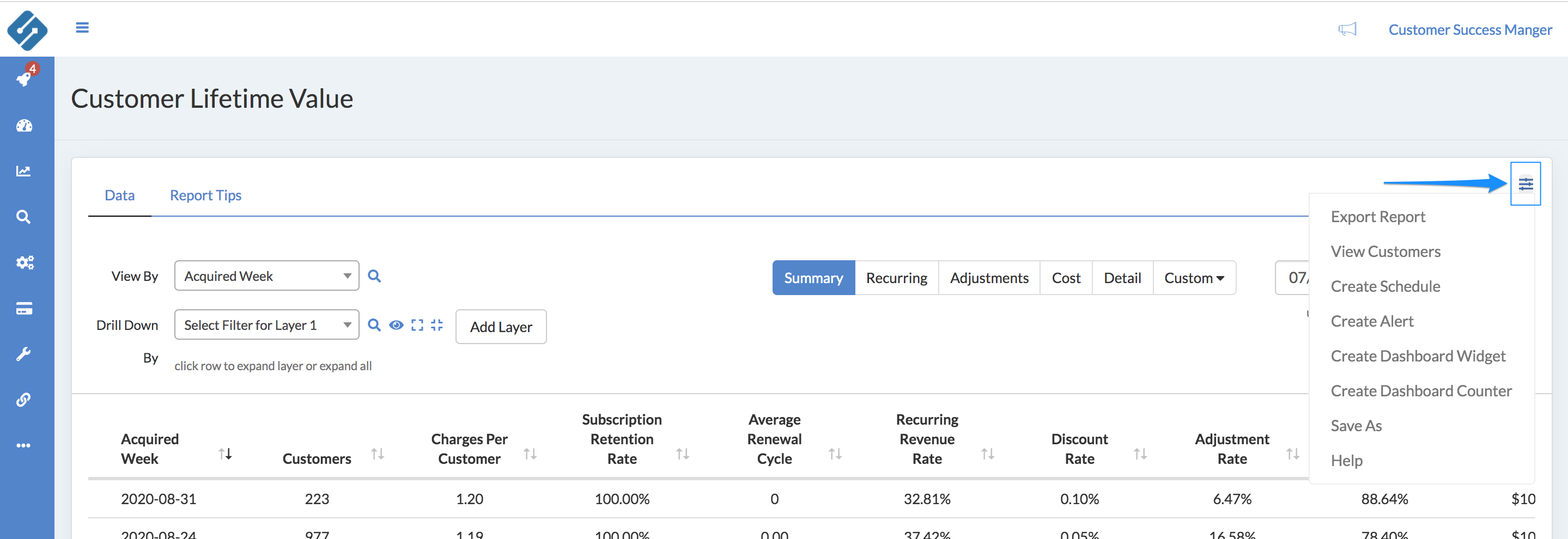Expand the Custom view dropdown
1568x539 pixels.
click(1194, 278)
